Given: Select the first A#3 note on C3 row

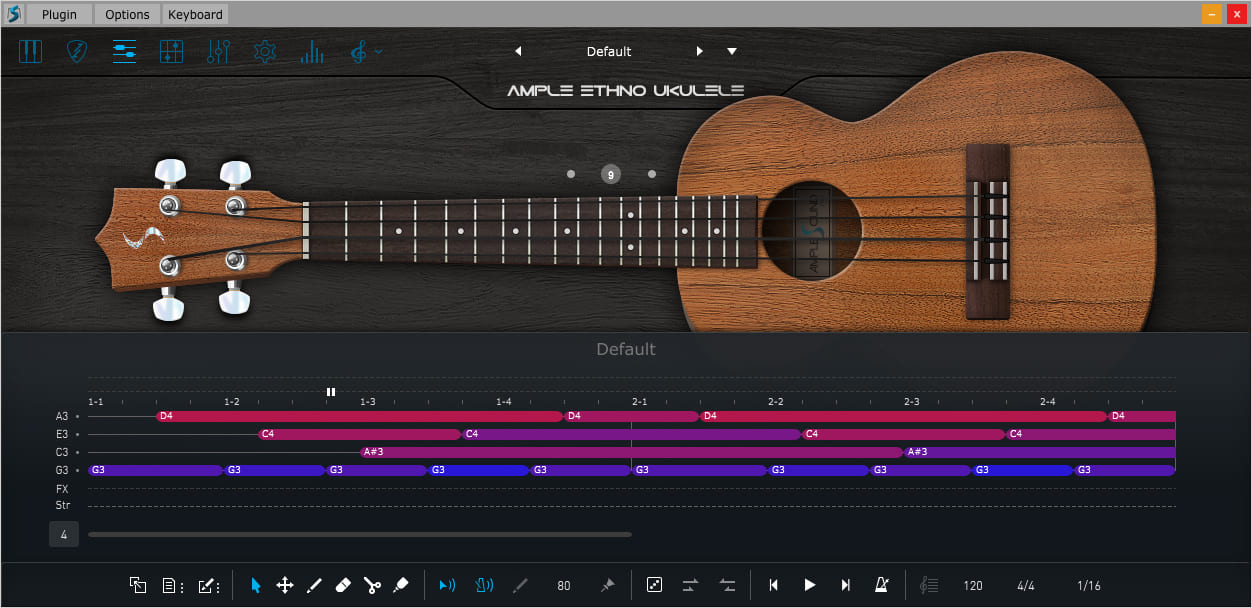Looking at the screenshot, I should 632,452.
